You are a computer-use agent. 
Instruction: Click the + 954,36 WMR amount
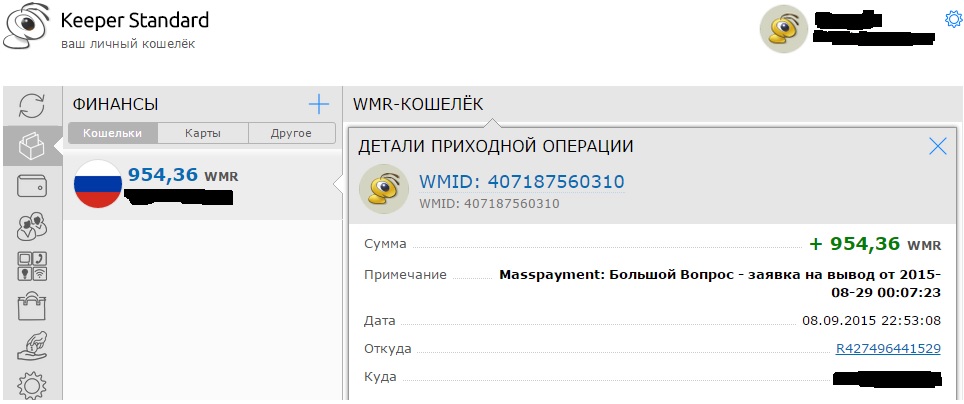875,244
